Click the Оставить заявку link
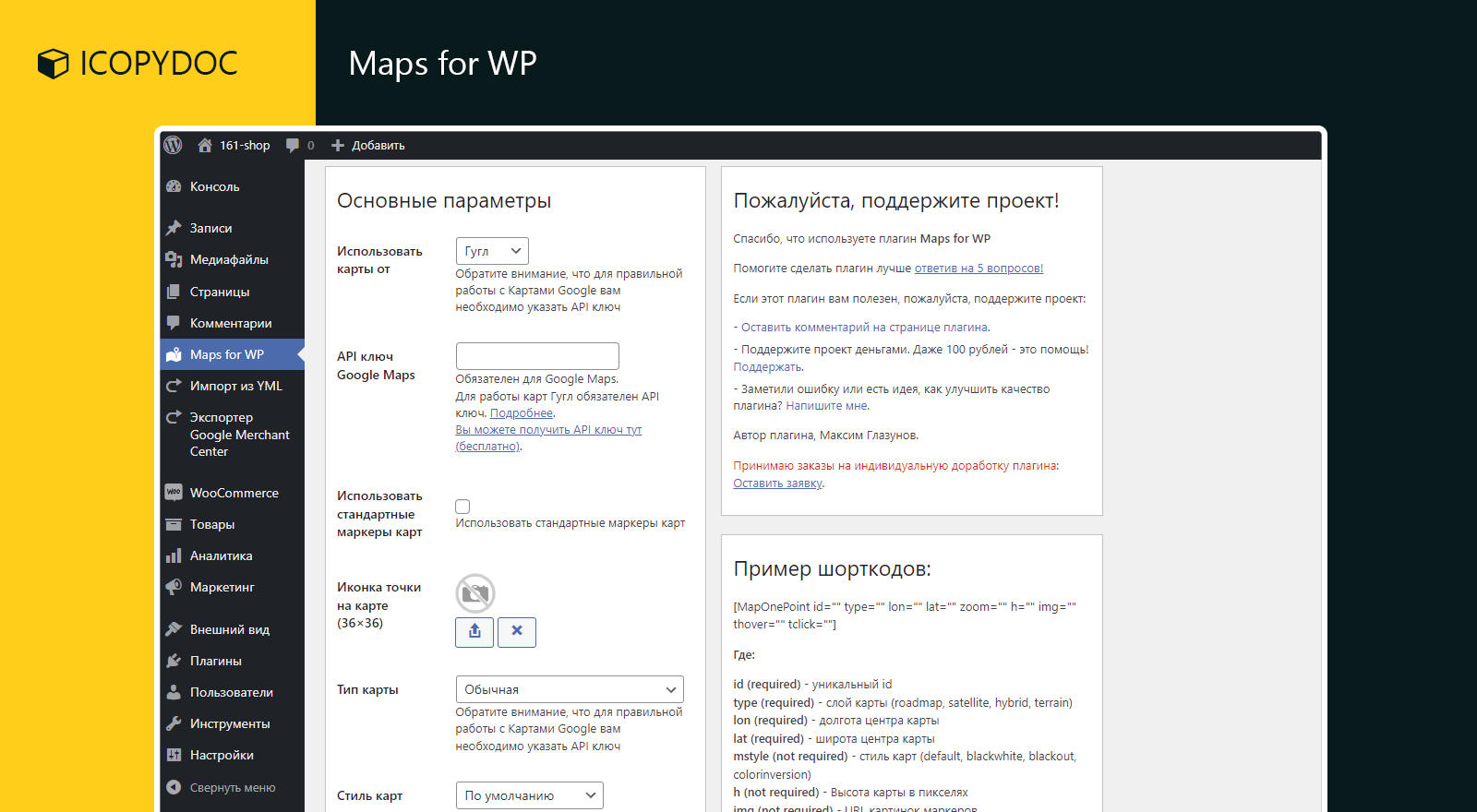 coord(777,484)
